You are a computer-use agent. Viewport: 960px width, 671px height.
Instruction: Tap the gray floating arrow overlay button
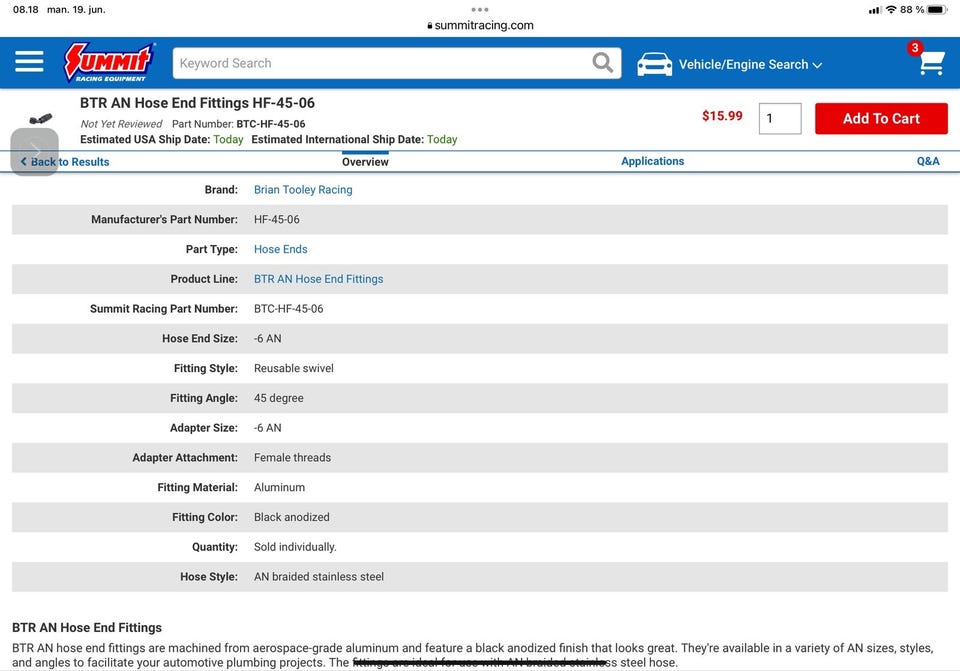35,151
